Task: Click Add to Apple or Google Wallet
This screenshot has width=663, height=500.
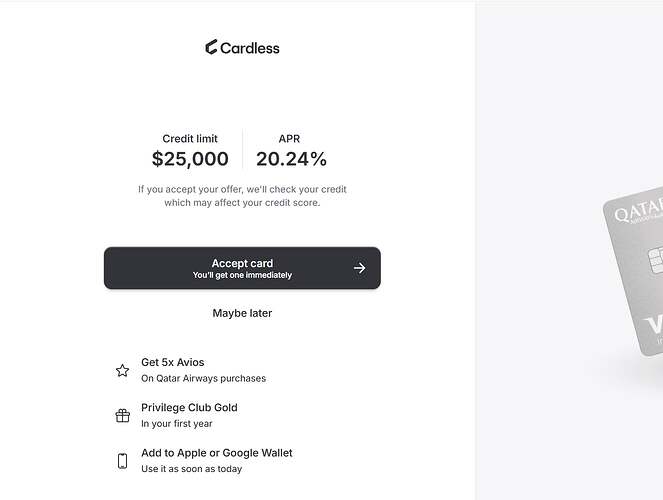Action: [x=204, y=460]
